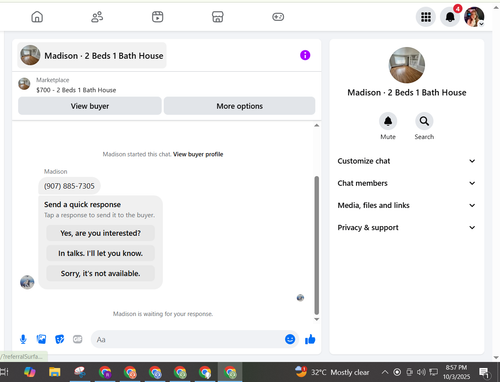Viewport: 500px width, 382px height.
Task: Choose a sticker with the sticker icon
Action: pyautogui.click(x=59, y=339)
